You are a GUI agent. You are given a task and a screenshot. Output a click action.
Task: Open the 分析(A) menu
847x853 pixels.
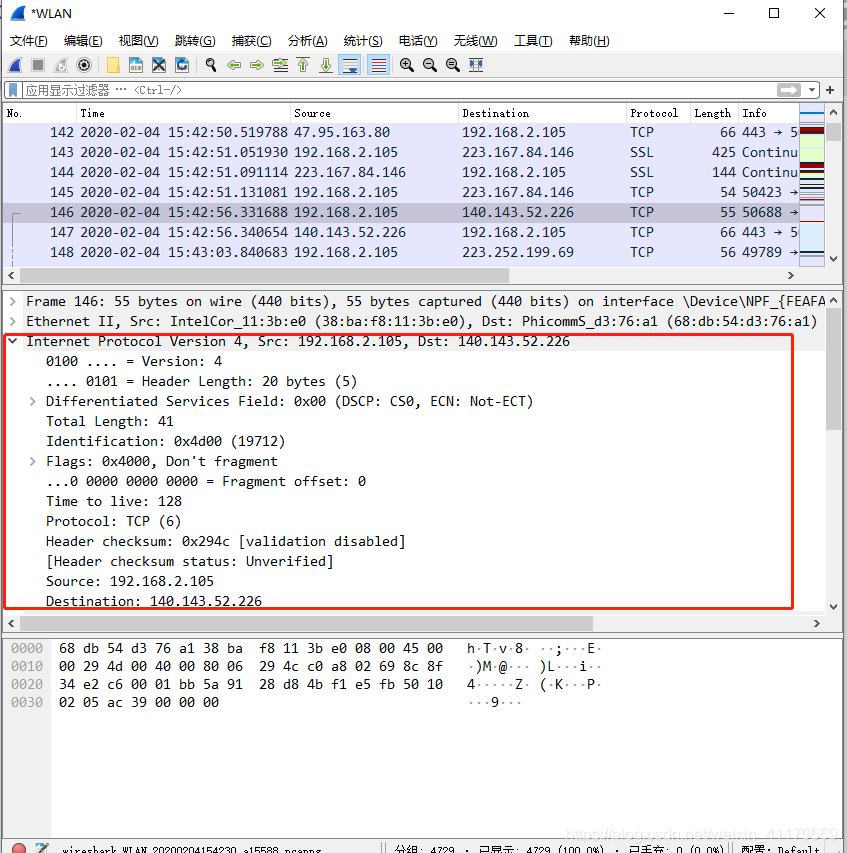(x=307, y=41)
